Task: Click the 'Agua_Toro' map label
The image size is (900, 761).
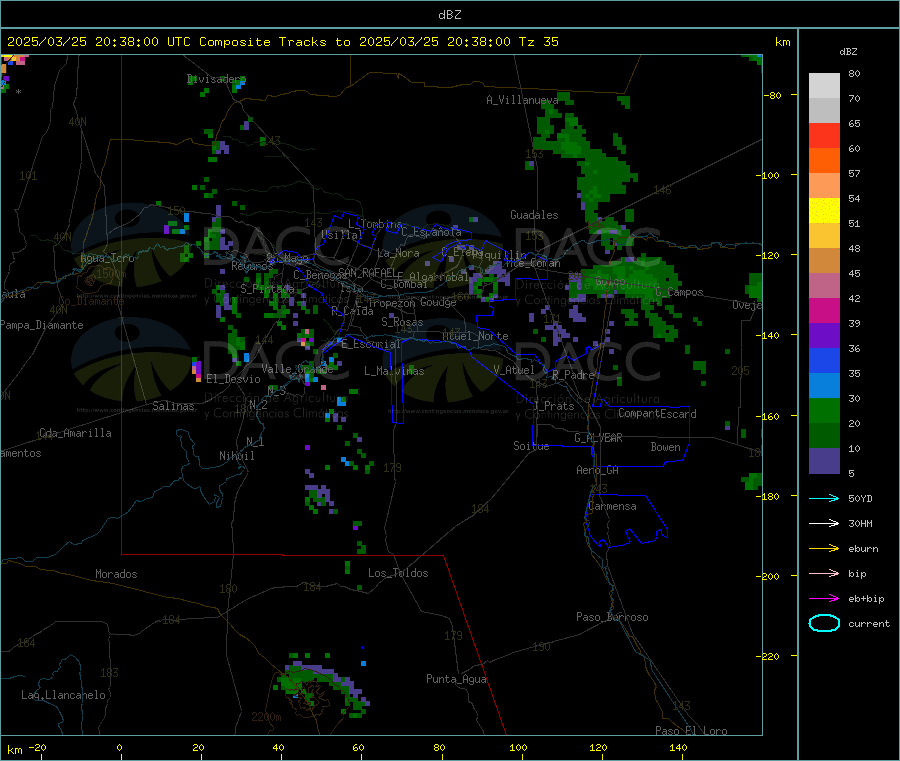Action: (107, 258)
